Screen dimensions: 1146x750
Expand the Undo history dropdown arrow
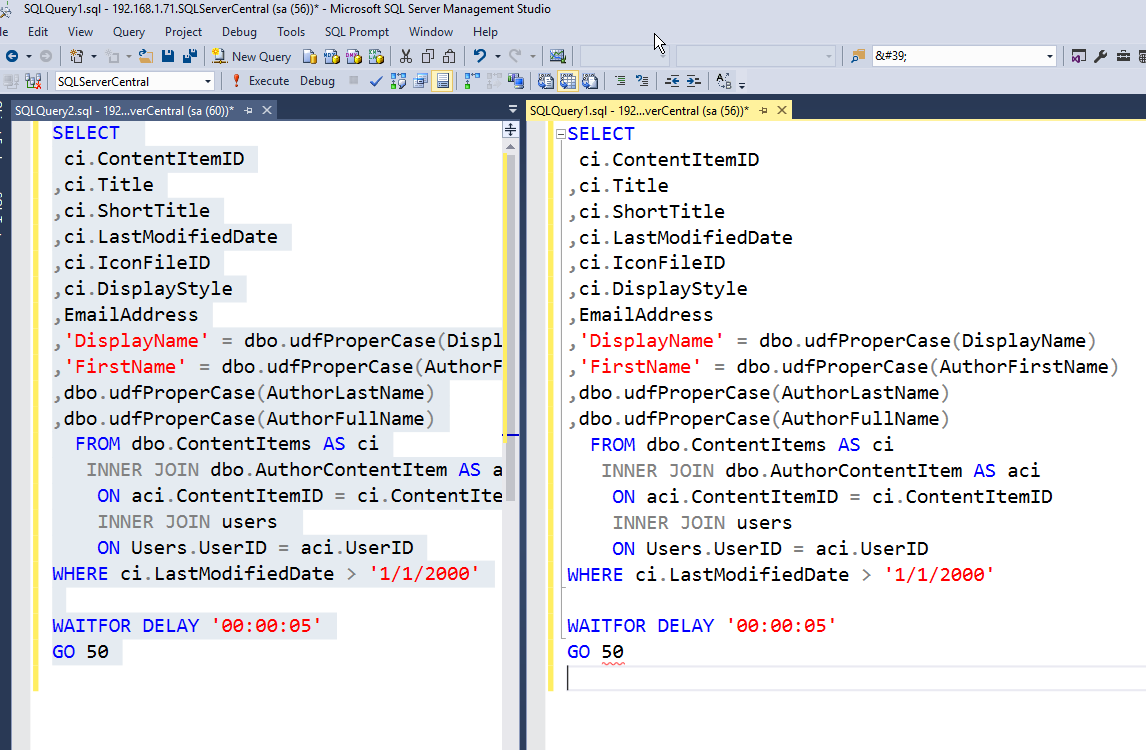[497, 56]
